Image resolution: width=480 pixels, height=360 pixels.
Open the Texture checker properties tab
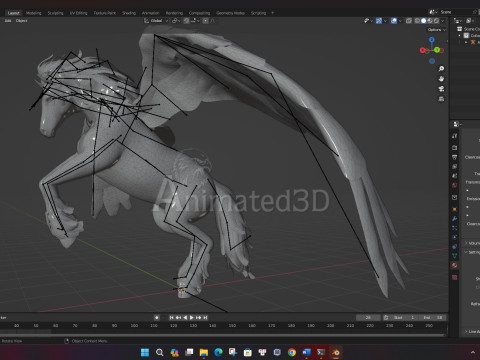coord(454,277)
